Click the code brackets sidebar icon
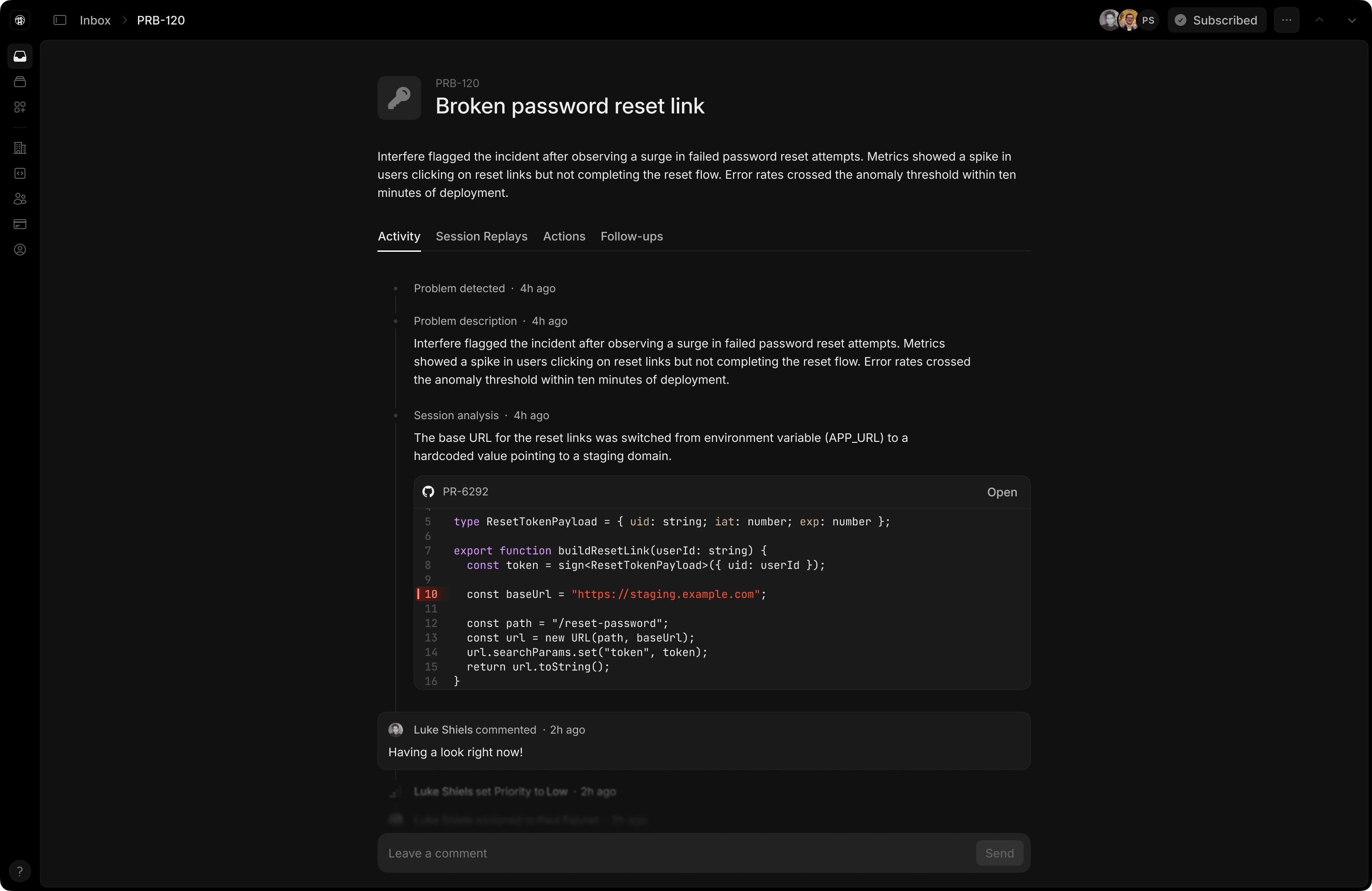The height and width of the screenshot is (891, 1372). [x=20, y=173]
